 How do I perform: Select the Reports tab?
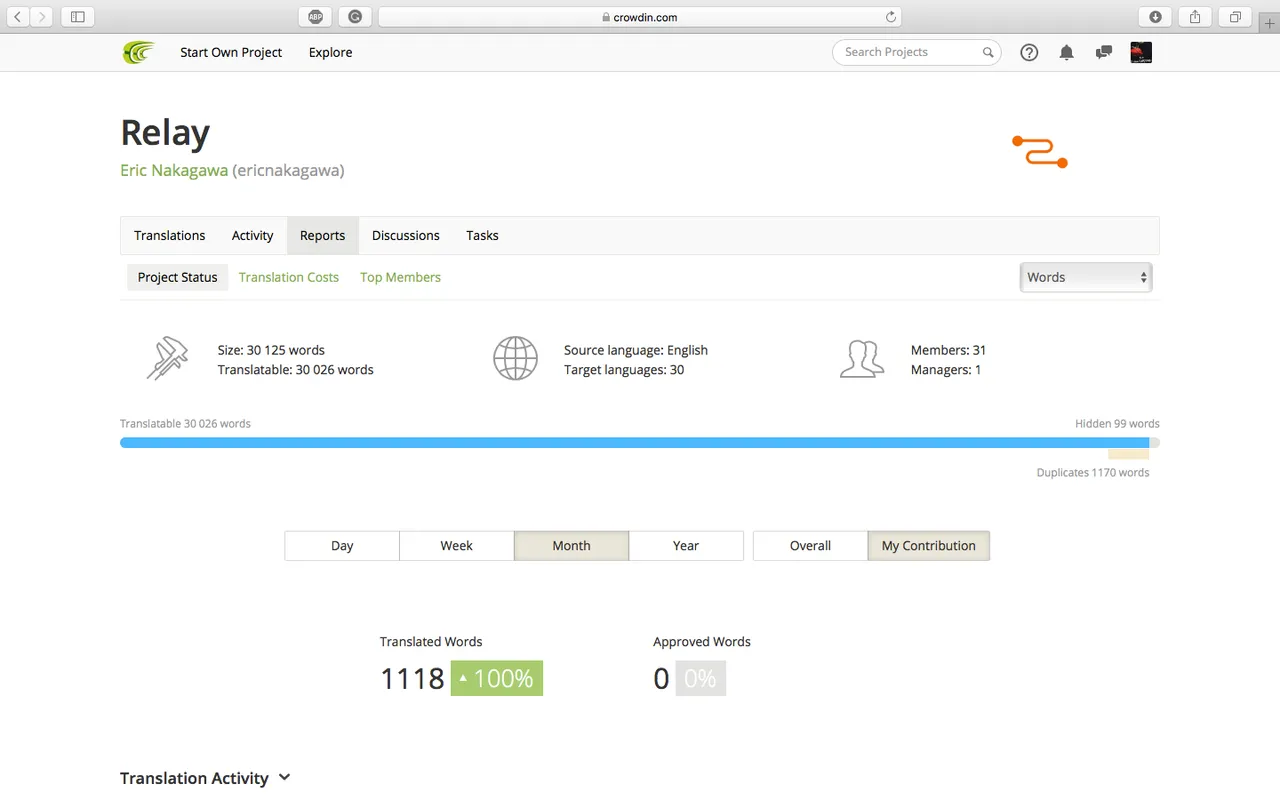pyautogui.click(x=322, y=235)
